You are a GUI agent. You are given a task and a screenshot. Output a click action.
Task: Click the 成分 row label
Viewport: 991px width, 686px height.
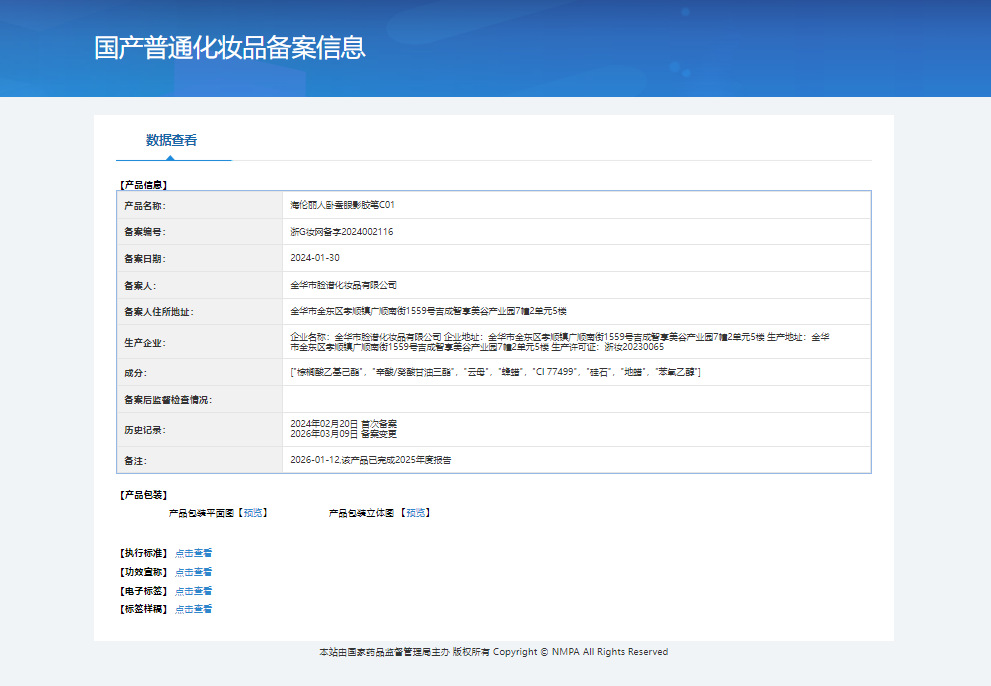pos(135,373)
